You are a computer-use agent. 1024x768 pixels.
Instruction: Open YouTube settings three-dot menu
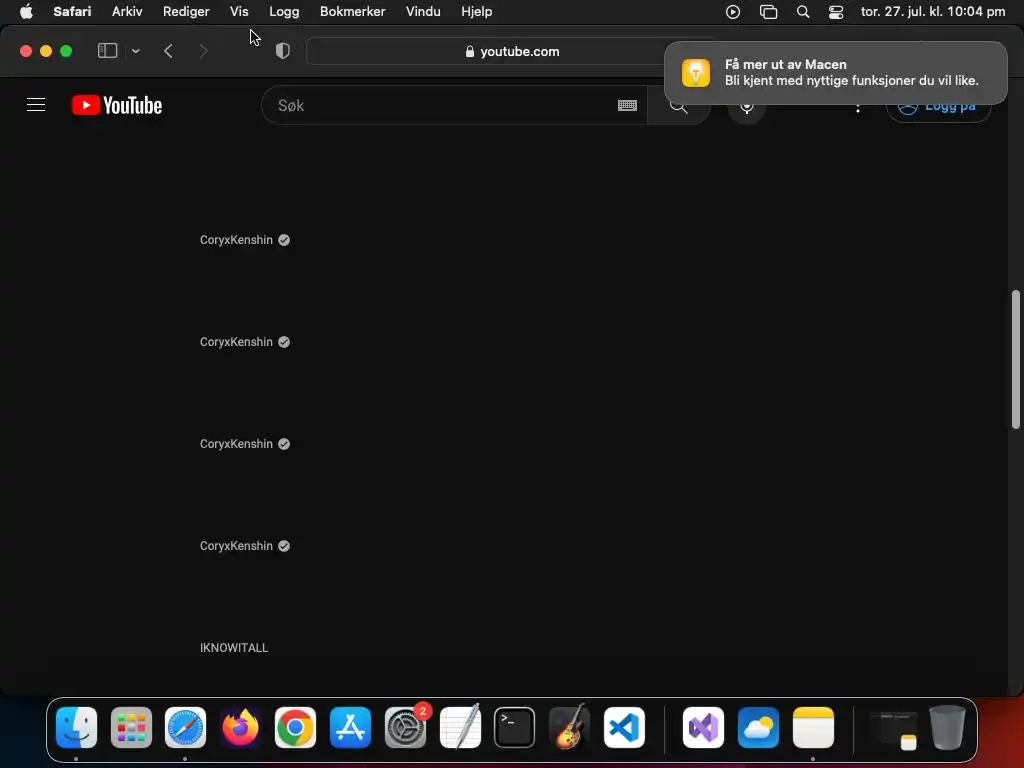point(857,108)
